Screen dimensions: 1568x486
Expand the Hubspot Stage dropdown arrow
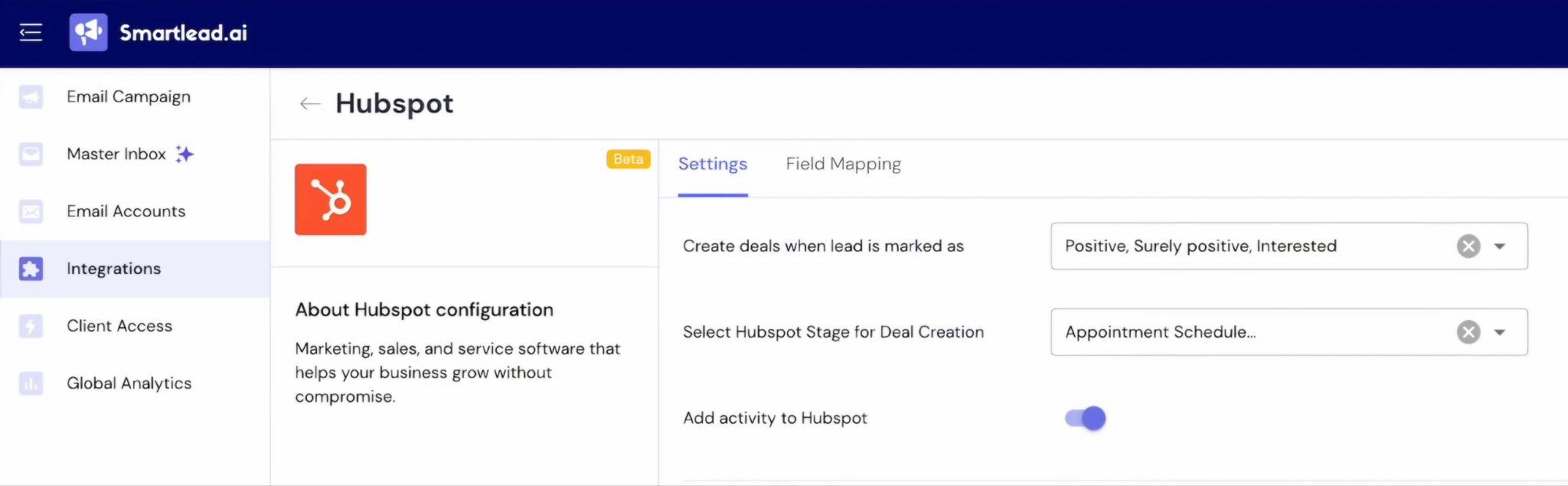(1500, 332)
